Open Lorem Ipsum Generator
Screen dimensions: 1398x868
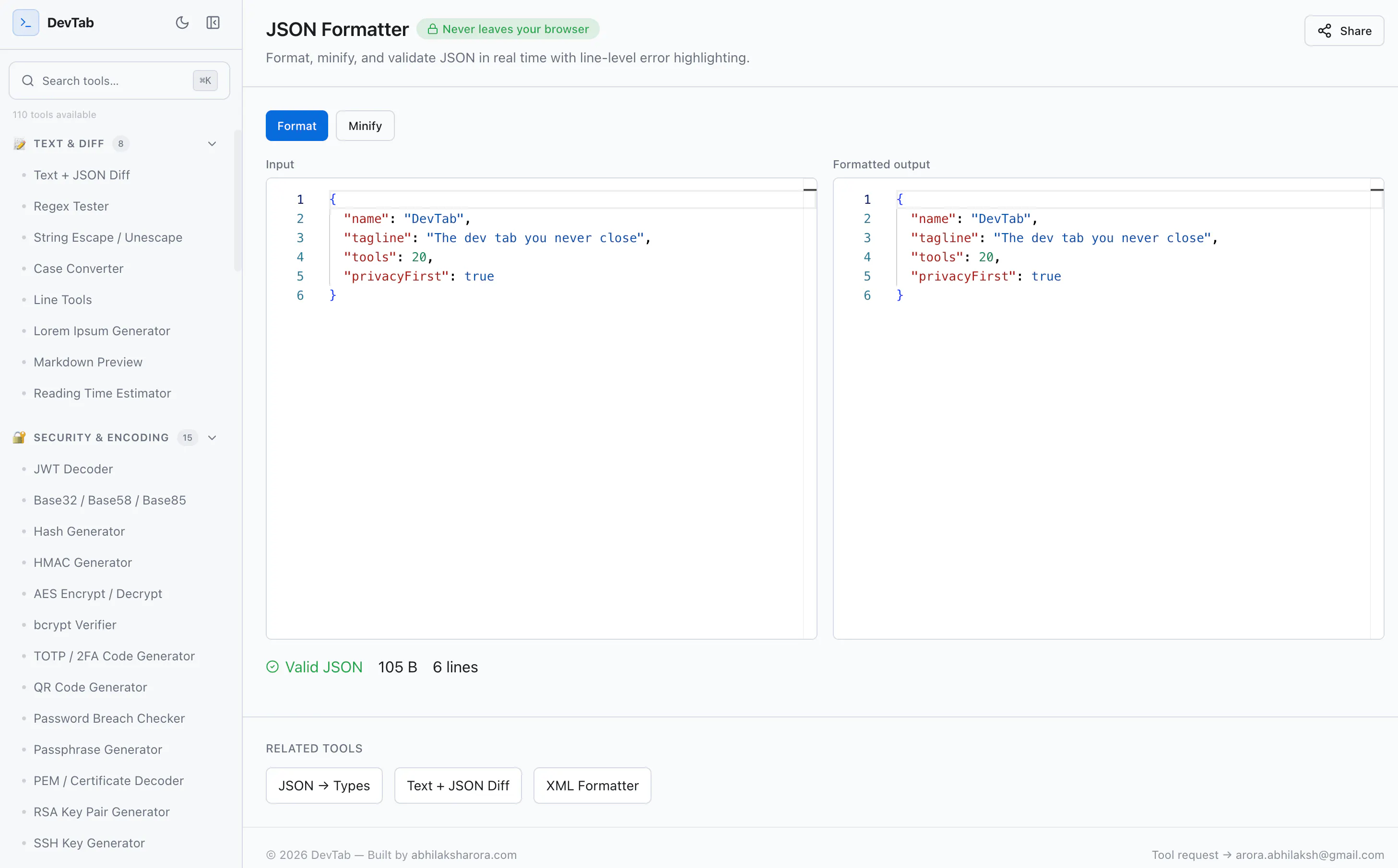click(102, 331)
